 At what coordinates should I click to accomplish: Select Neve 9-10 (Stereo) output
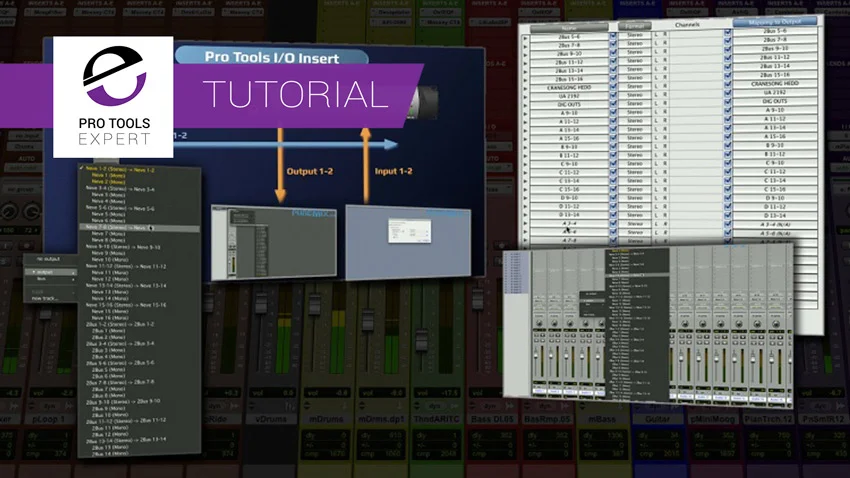(x=123, y=247)
